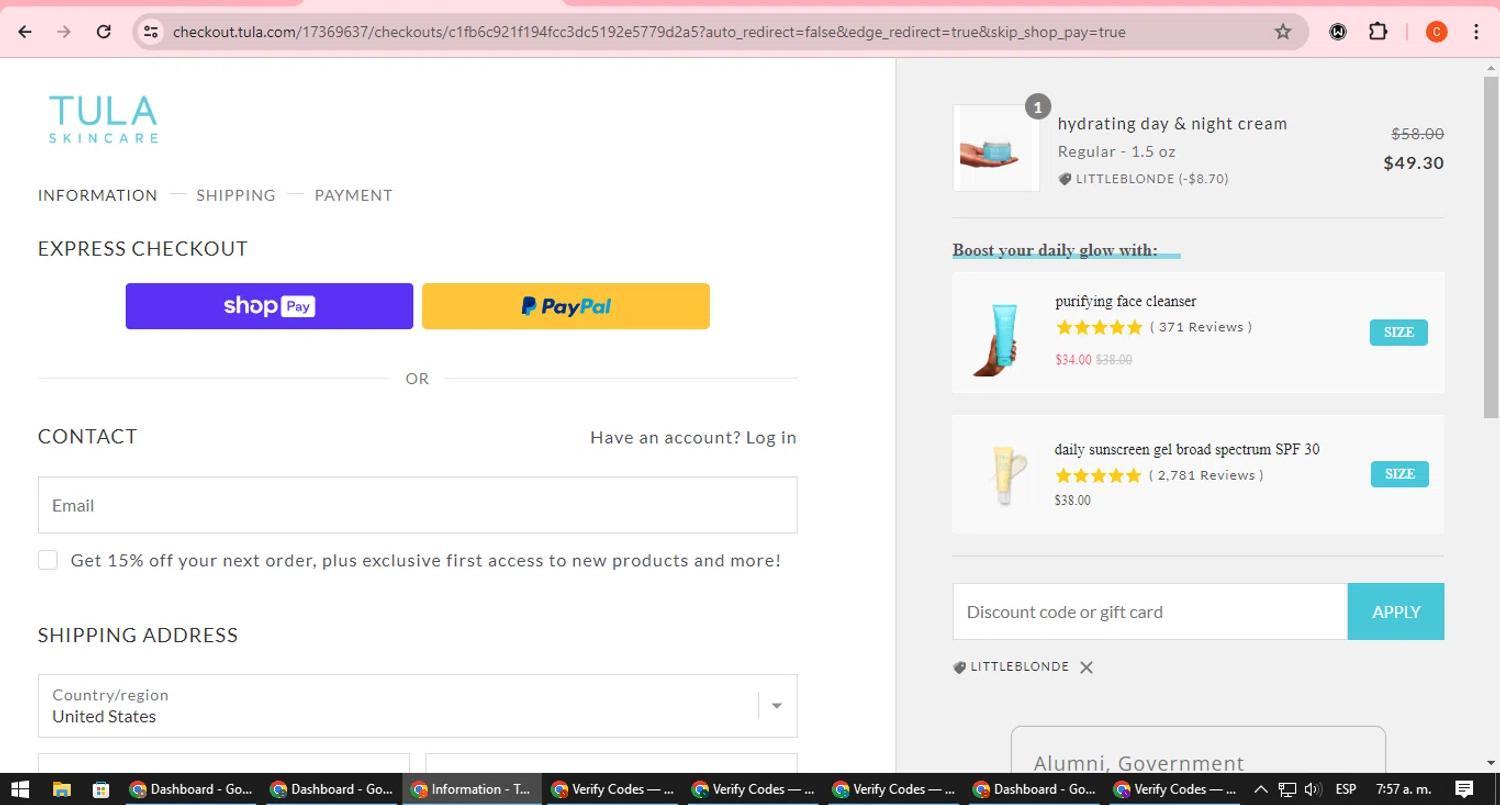Open the notification center icon
The height and width of the screenshot is (805, 1500).
[1464, 789]
